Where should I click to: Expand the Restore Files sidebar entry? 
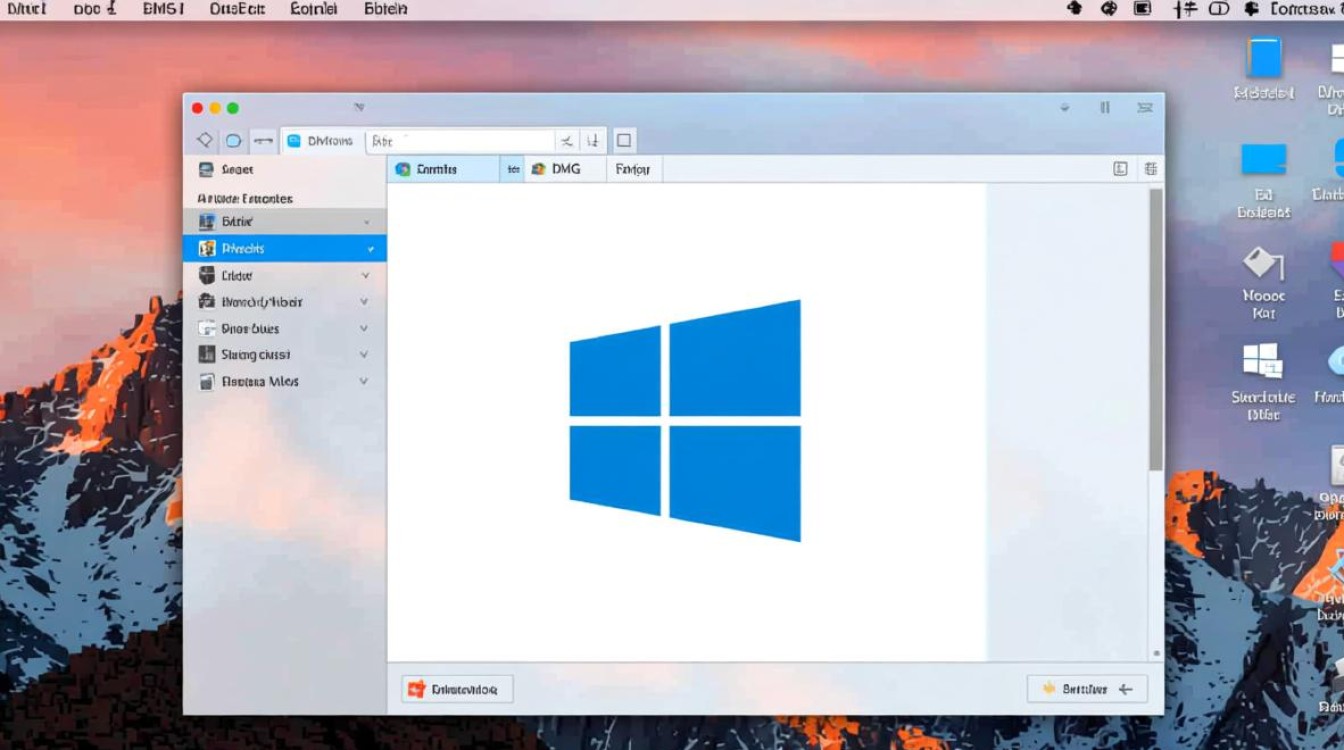click(366, 381)
